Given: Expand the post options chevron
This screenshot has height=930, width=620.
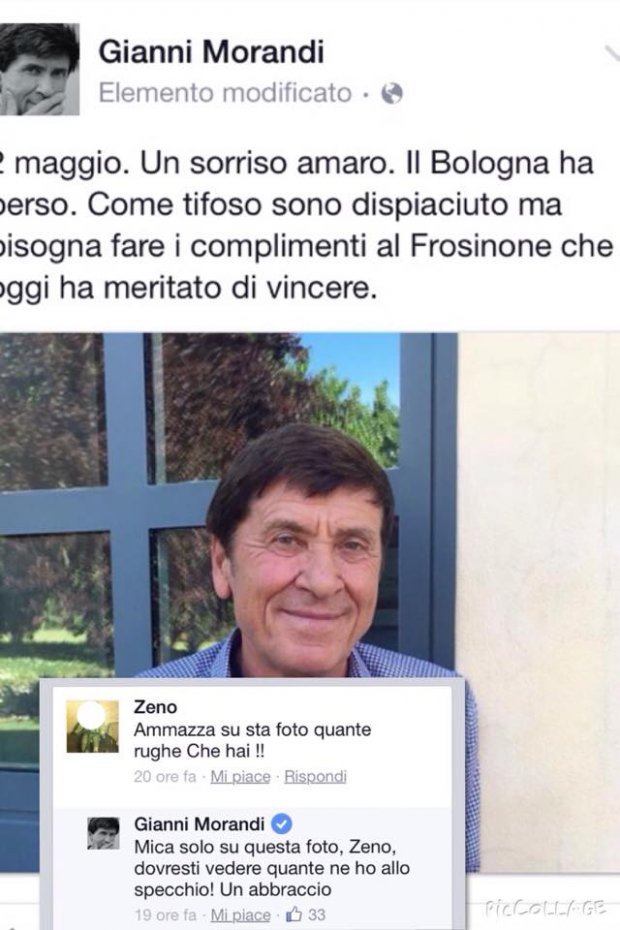Looking at the screenshot, I should (x=612, y=53).
